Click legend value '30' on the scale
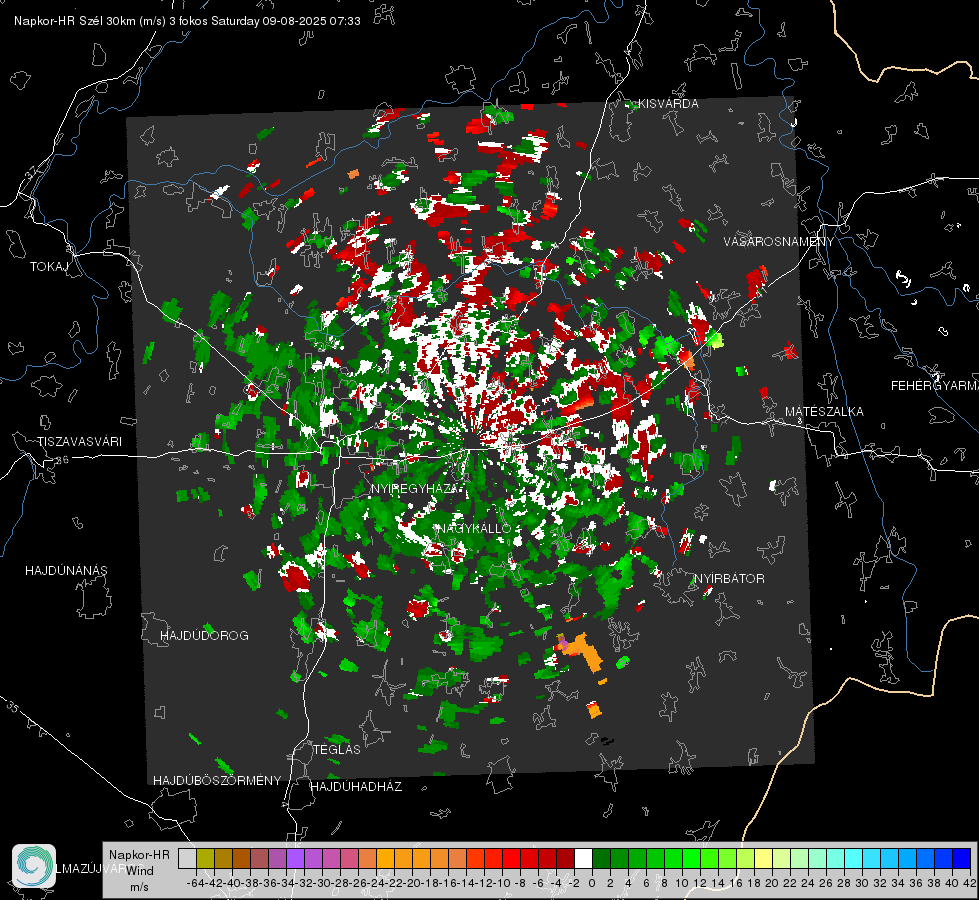The width and height of the screenshot is (979, 900). tap(862, 883)
